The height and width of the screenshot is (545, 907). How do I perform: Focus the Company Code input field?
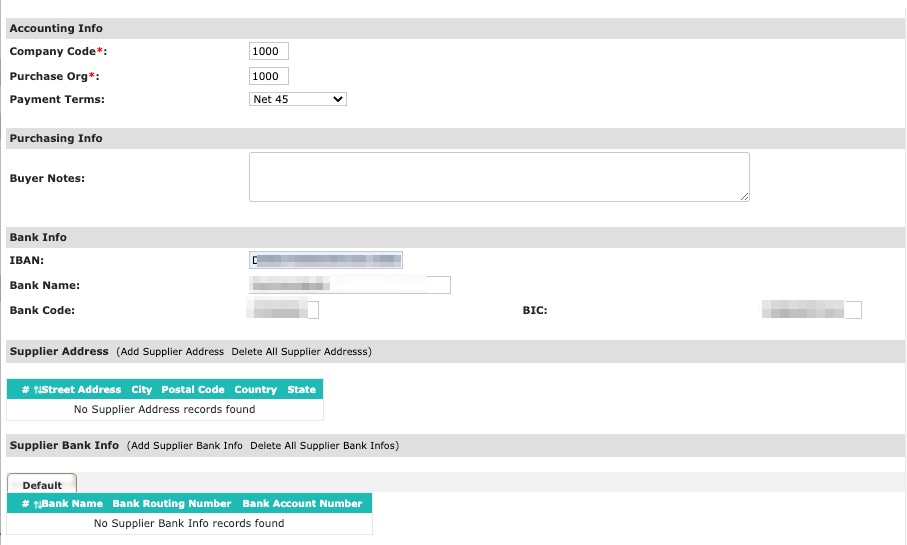[x=268, y=51]
